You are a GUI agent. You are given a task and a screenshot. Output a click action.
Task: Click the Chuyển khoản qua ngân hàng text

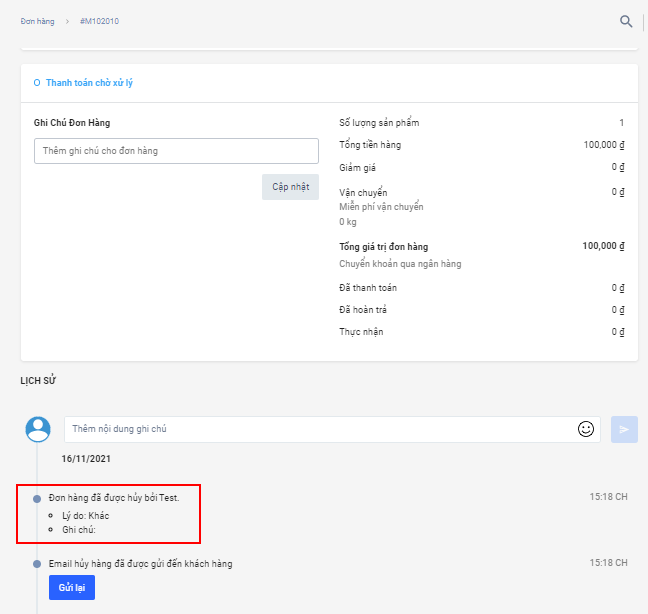[400, 264]
